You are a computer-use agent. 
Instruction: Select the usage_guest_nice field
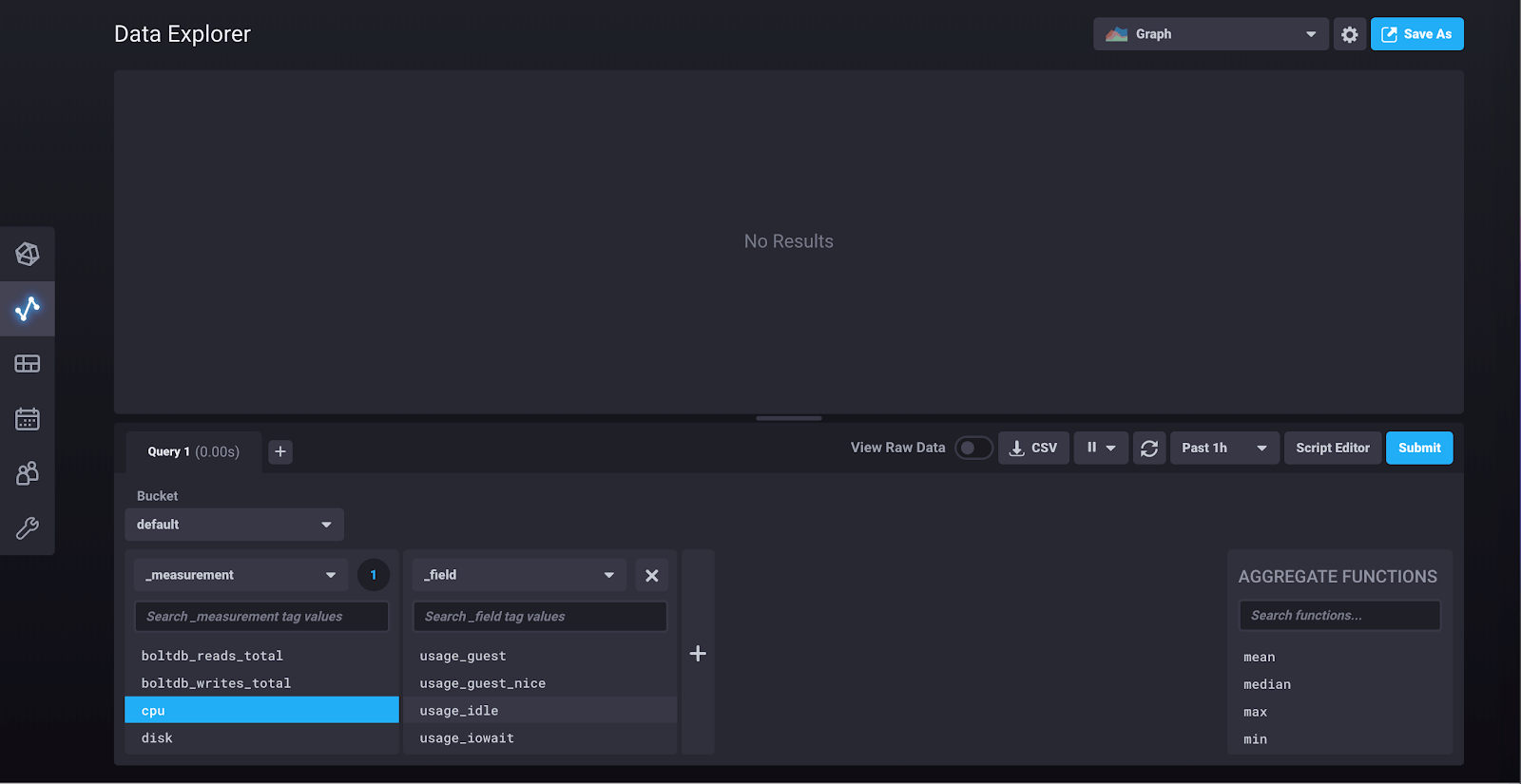[540, 683]
